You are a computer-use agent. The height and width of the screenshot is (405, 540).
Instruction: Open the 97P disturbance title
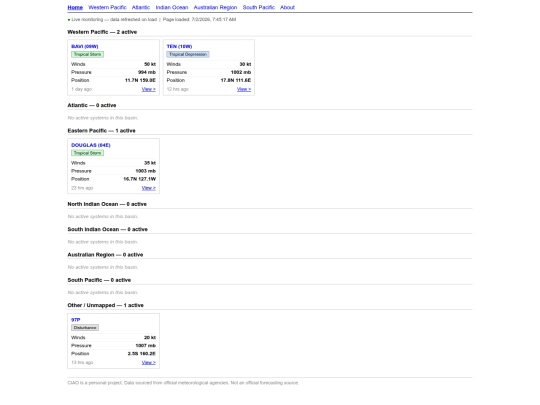click(76, 320)
